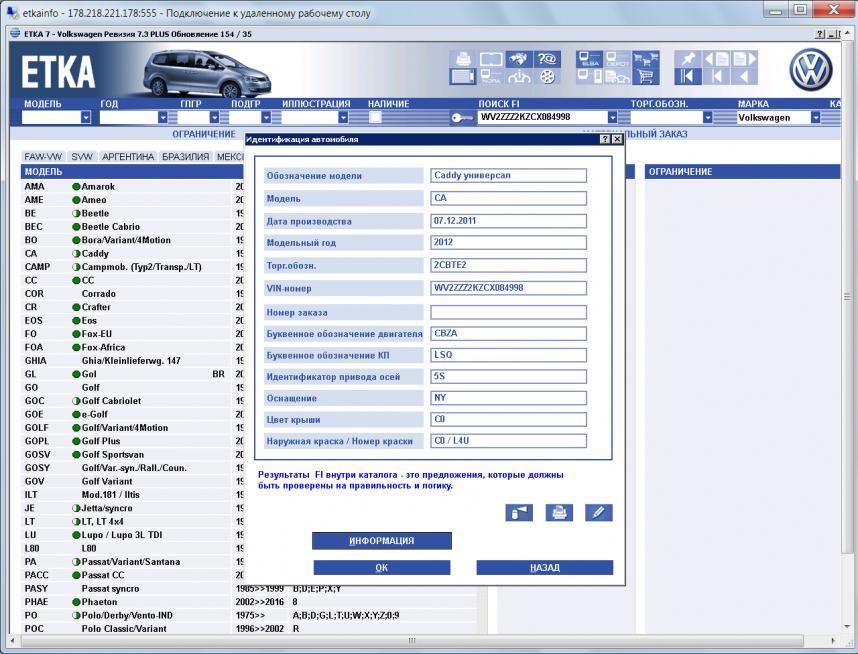
Task: Confirm with the OK button
Action: pos(381,568)
